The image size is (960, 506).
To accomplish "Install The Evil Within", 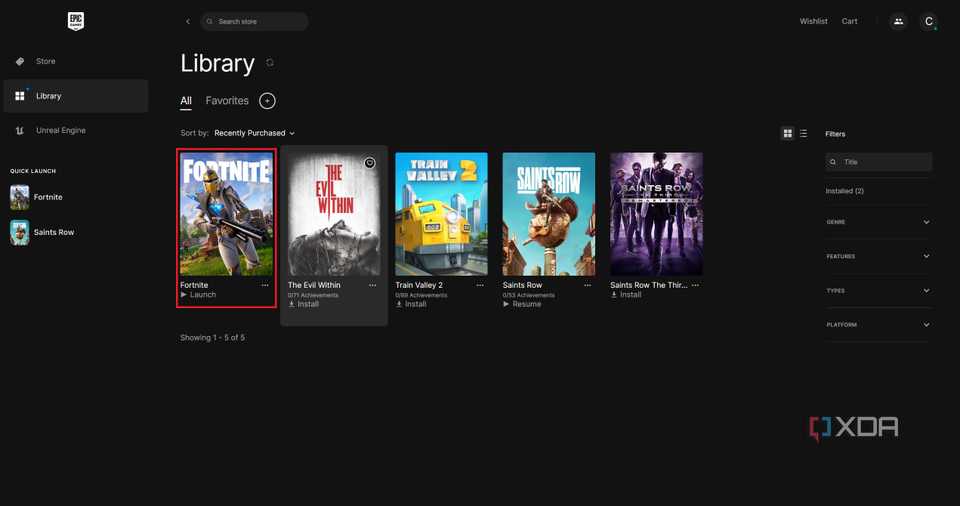I will [x=304, y=304].
